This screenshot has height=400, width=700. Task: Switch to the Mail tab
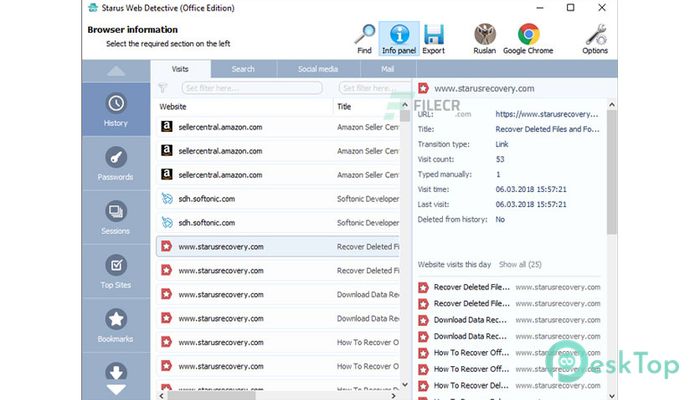tap(388, 69)
